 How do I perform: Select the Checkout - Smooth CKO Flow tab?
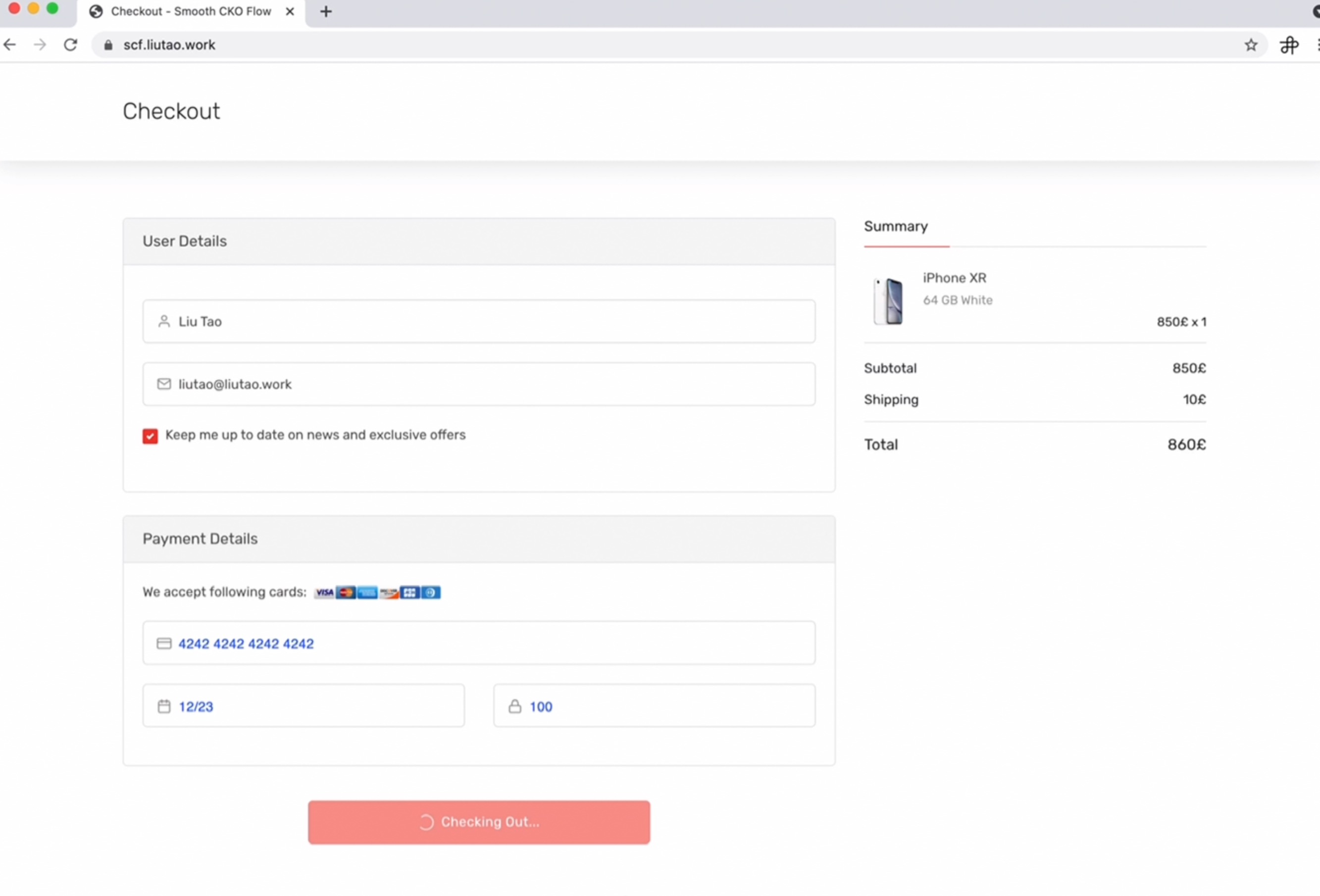190,11
